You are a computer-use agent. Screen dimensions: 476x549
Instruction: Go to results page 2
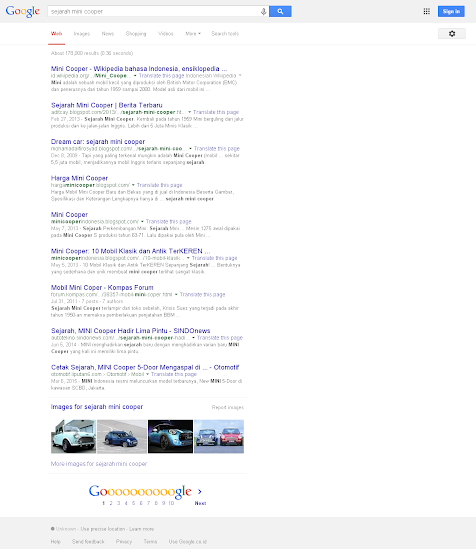(111, 503)
